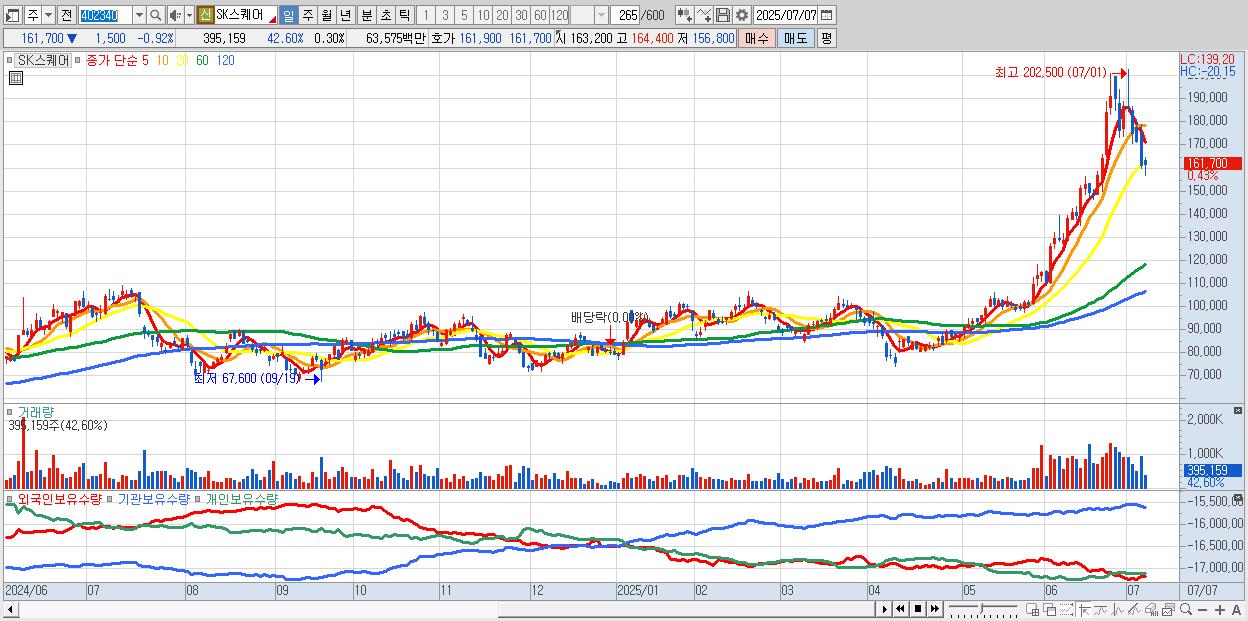
Task: Select interval 5 button
Action: click(x=464, y=15)
